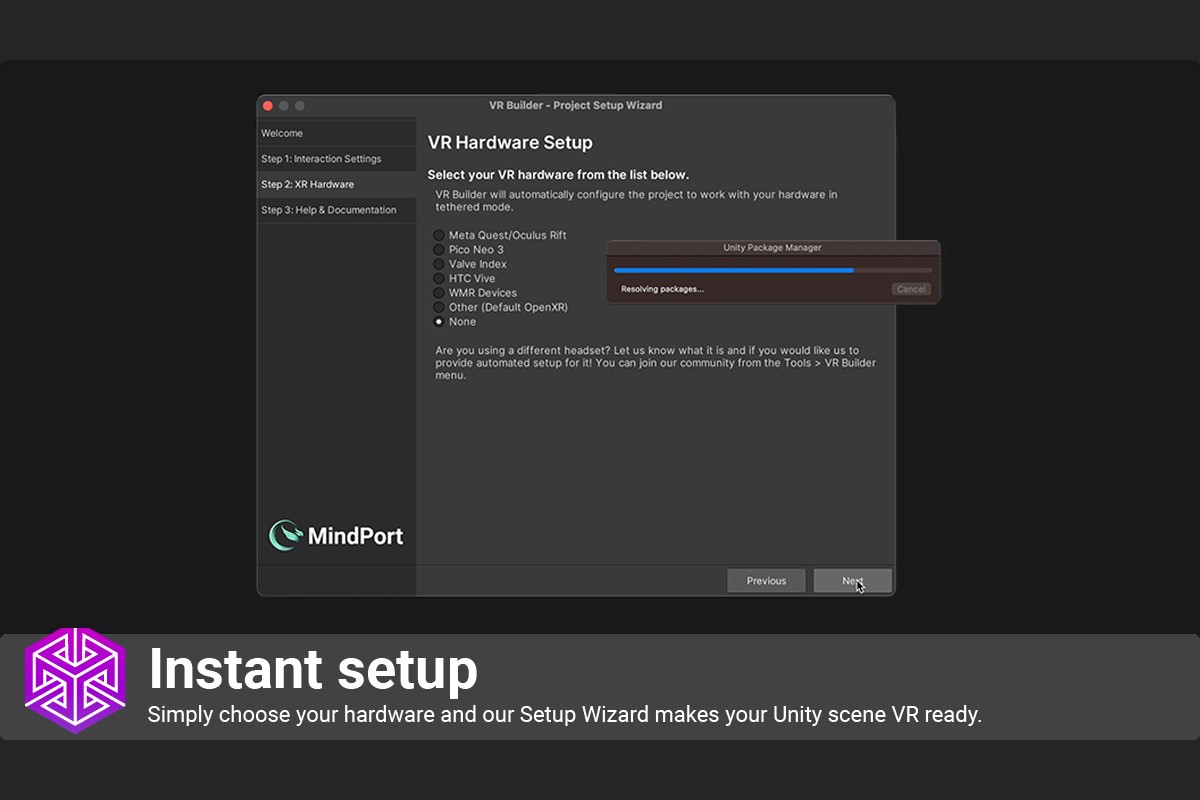1200x800 pixels.
Task: Jump to Step 3: Help & Documentation
Action: pos(336,210)
